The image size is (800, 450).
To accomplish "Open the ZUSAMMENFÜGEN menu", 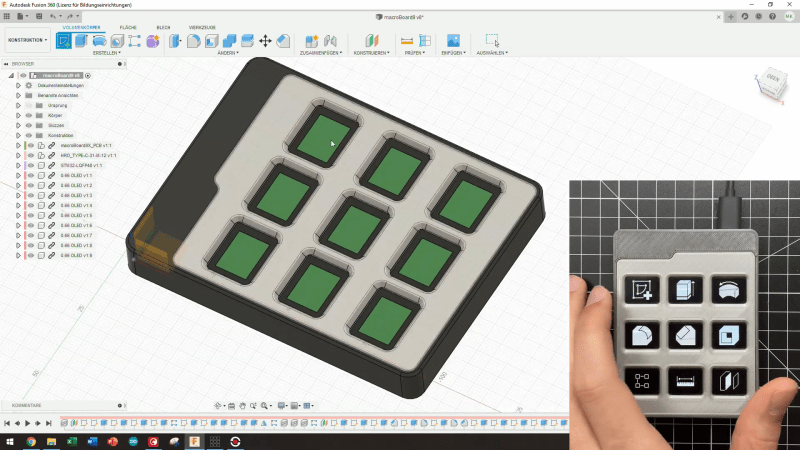I will click(321, 53).
